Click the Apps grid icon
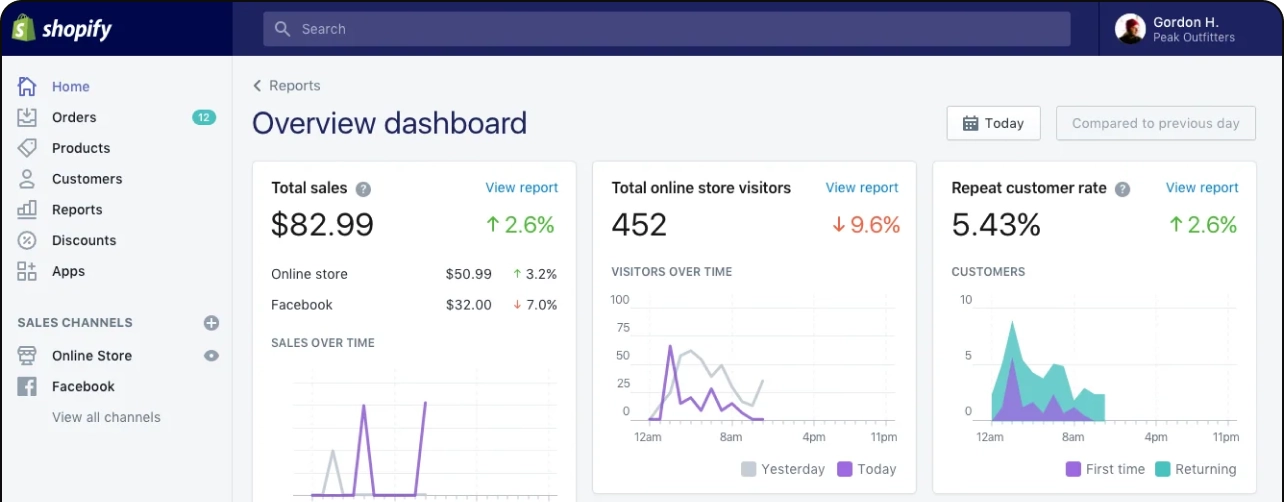Viewport: 1284px width, 502px height. point(27,271)
